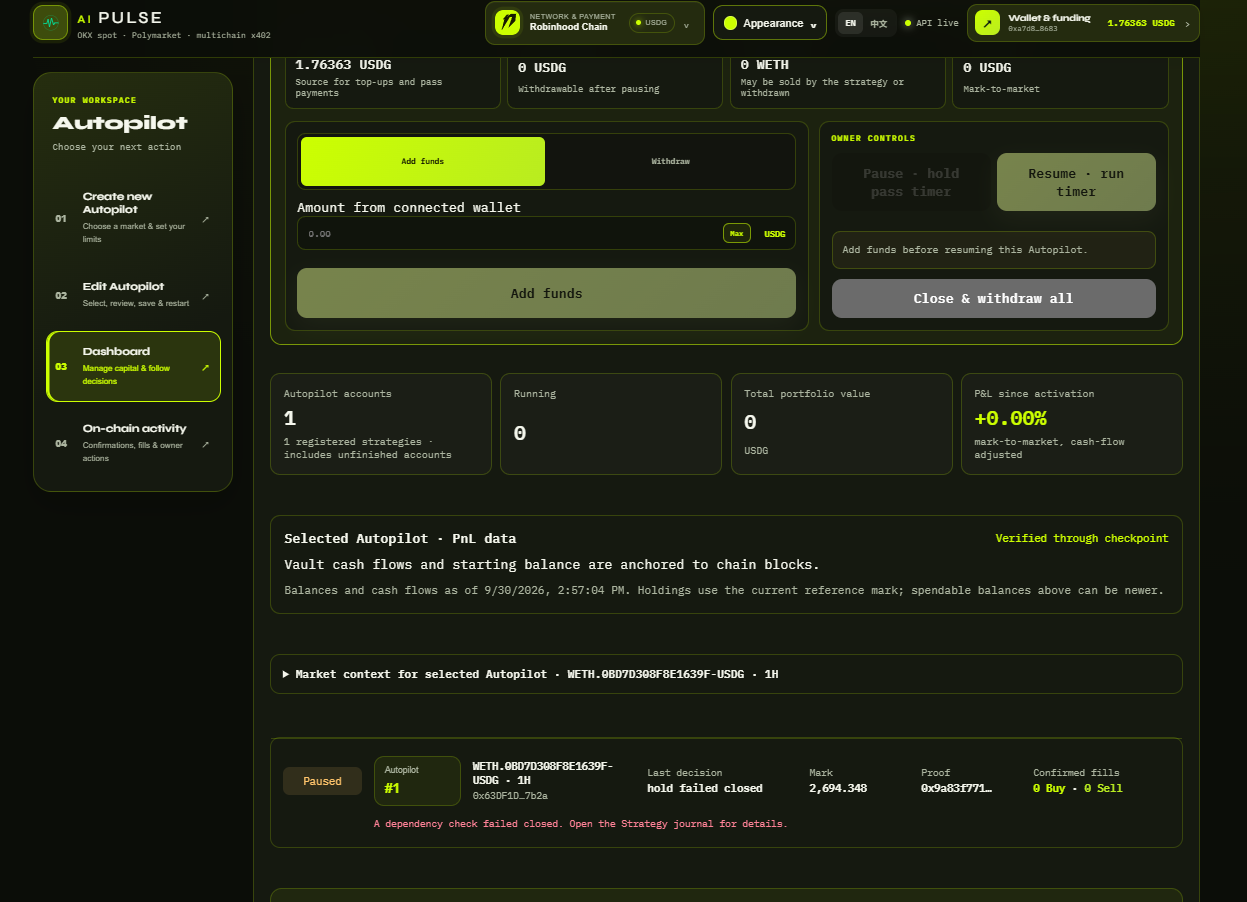Click the Mark value 2,694.348
Viewport: 1247px width, 902px height.
tap(838, 788)
